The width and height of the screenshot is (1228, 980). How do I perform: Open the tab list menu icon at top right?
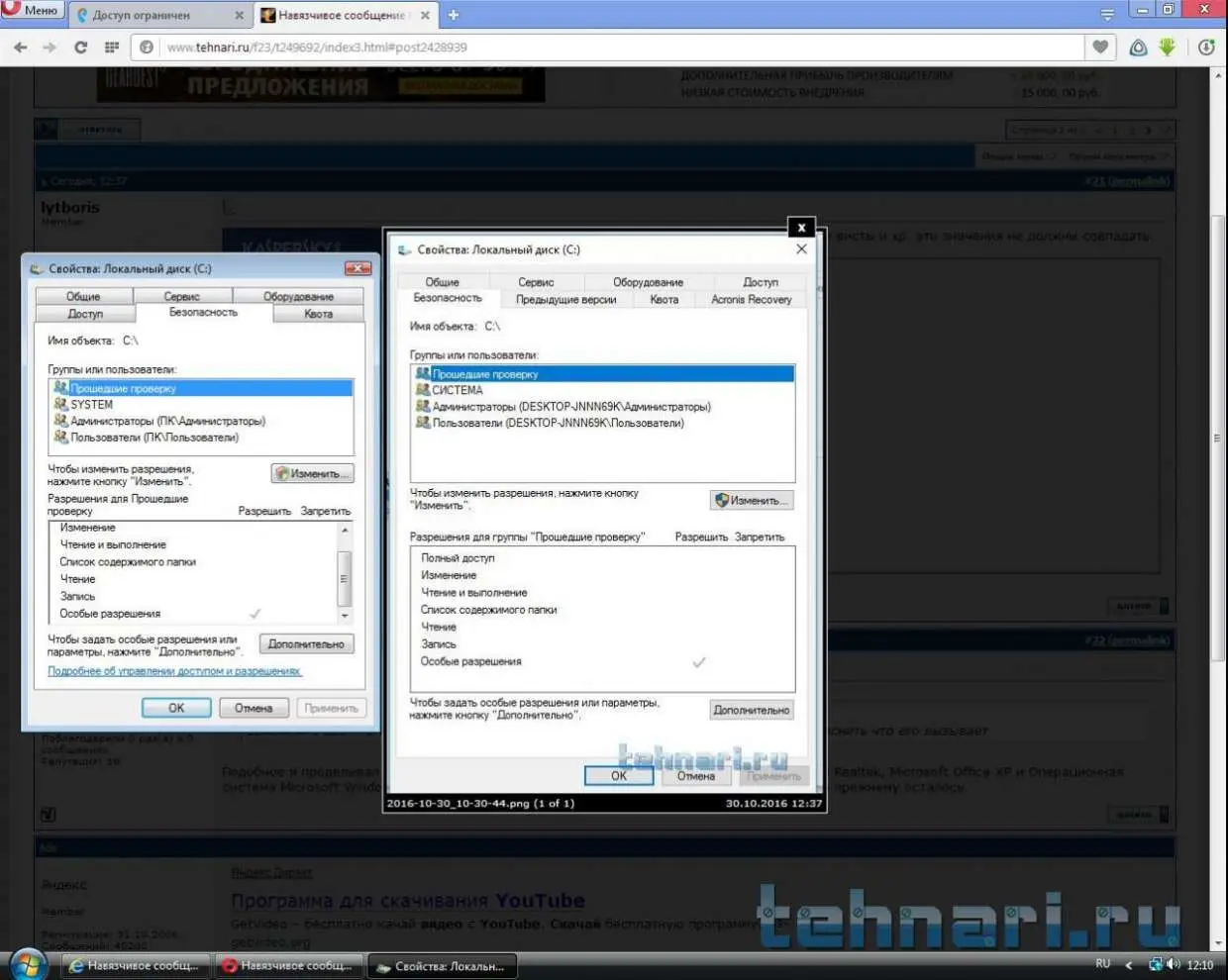[1107, 14]
